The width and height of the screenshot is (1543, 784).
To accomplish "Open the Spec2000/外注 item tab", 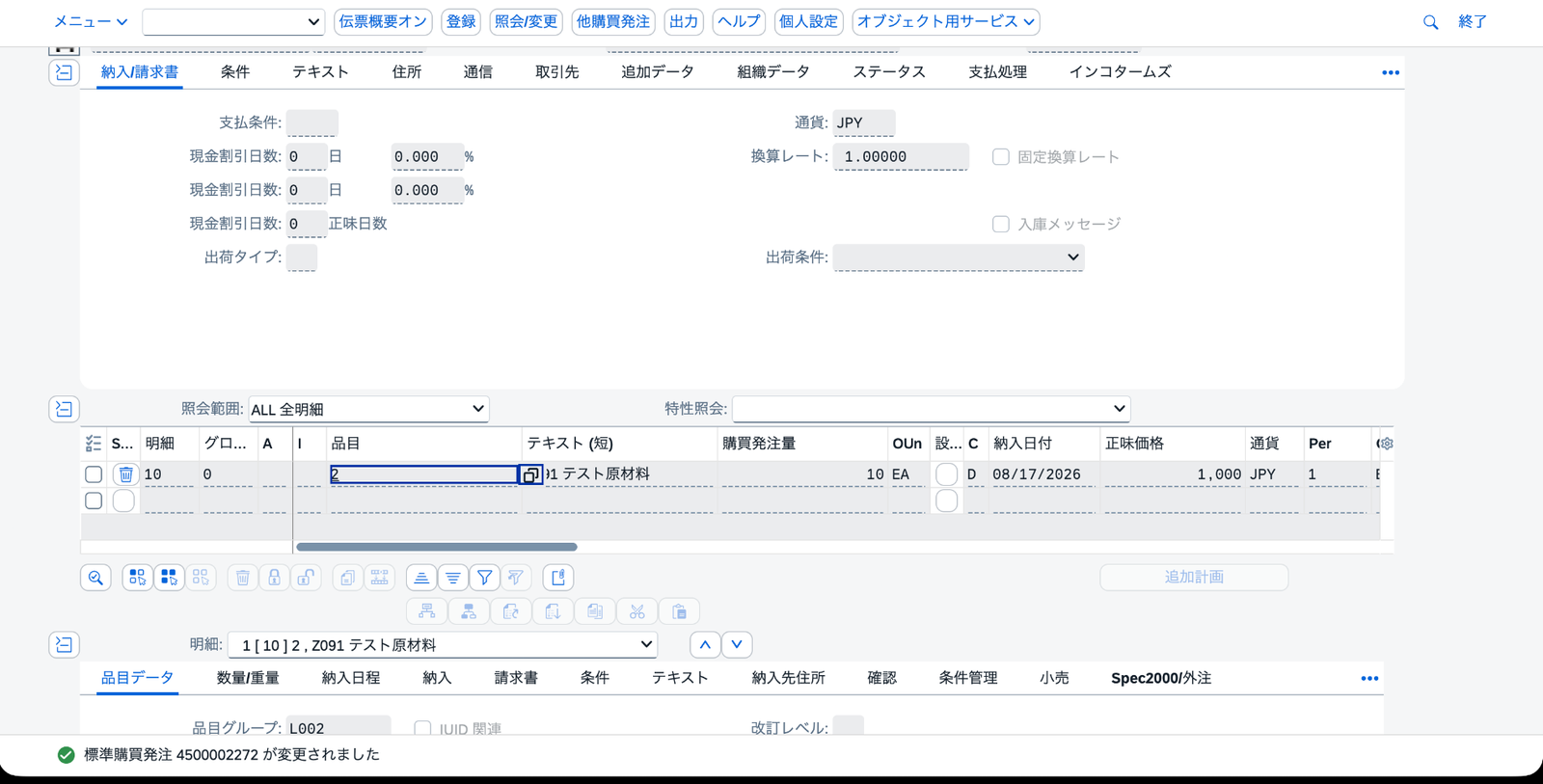I will (x=1161, y=678).
